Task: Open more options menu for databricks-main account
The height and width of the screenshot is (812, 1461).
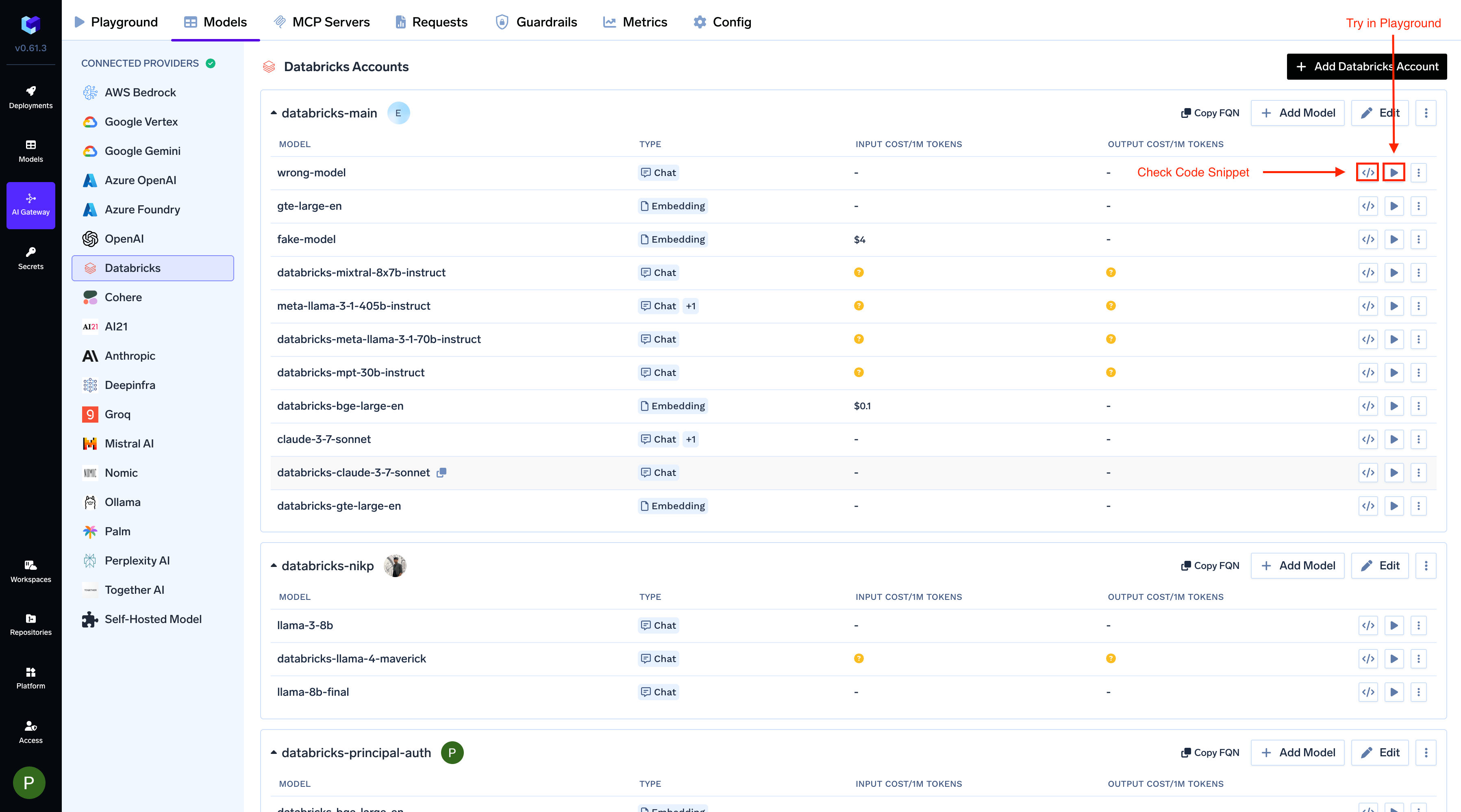Action: click(1426, 113)
